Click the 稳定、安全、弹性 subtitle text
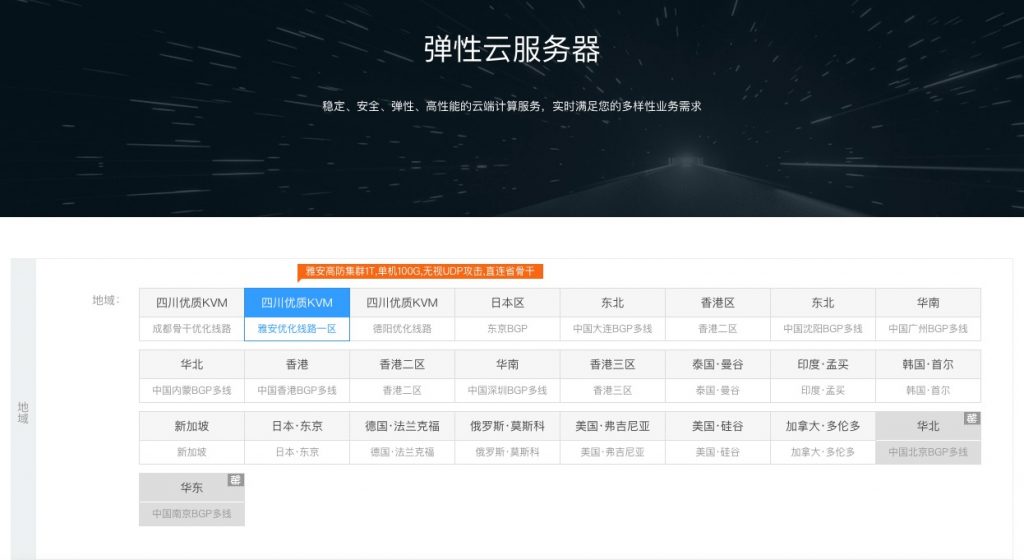This screenshot has height=560, width=1024. click(x=512, y=106)
